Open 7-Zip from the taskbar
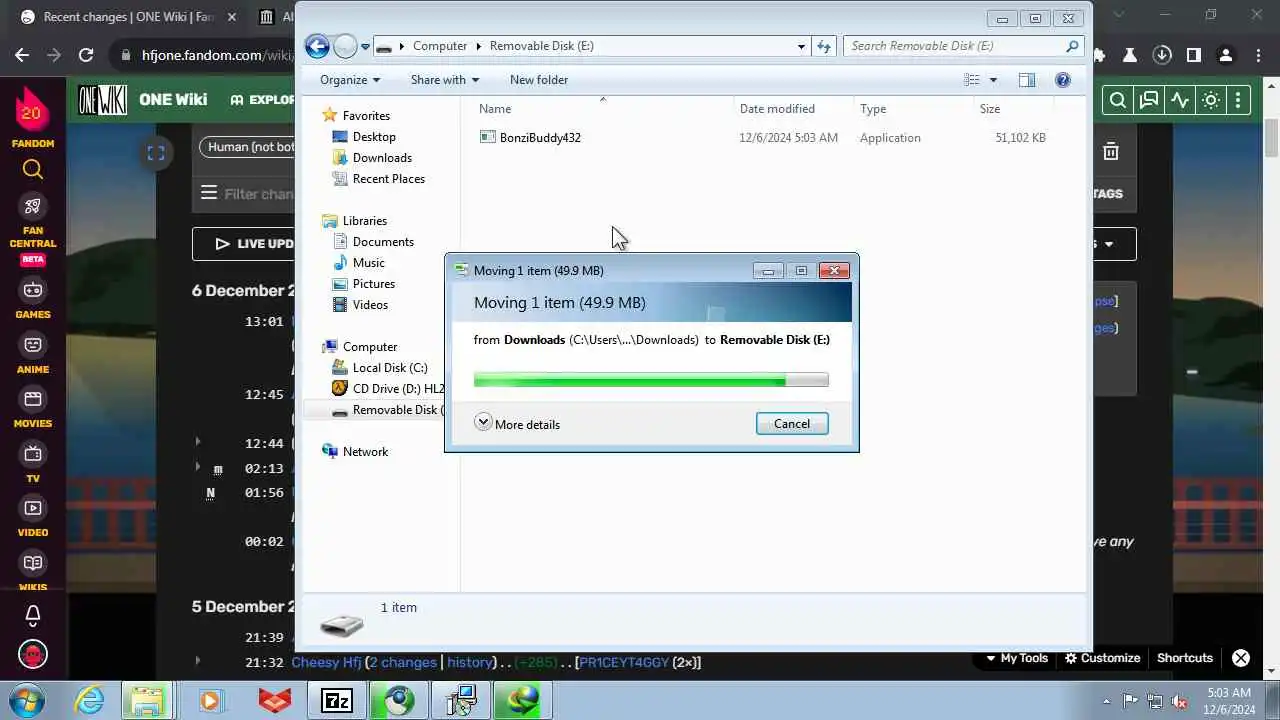1280x720 pixels. [x=337, y=700]
